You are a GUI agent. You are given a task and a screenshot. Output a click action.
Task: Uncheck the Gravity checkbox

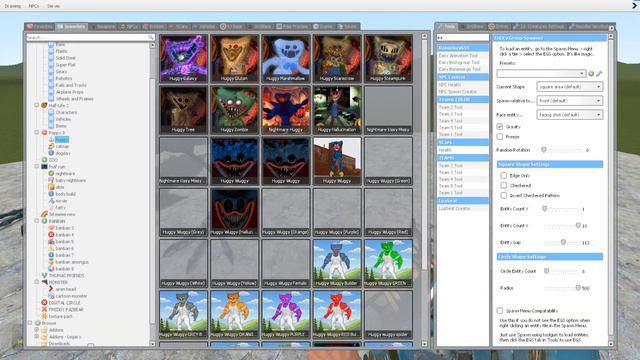[x=500, y=127]
